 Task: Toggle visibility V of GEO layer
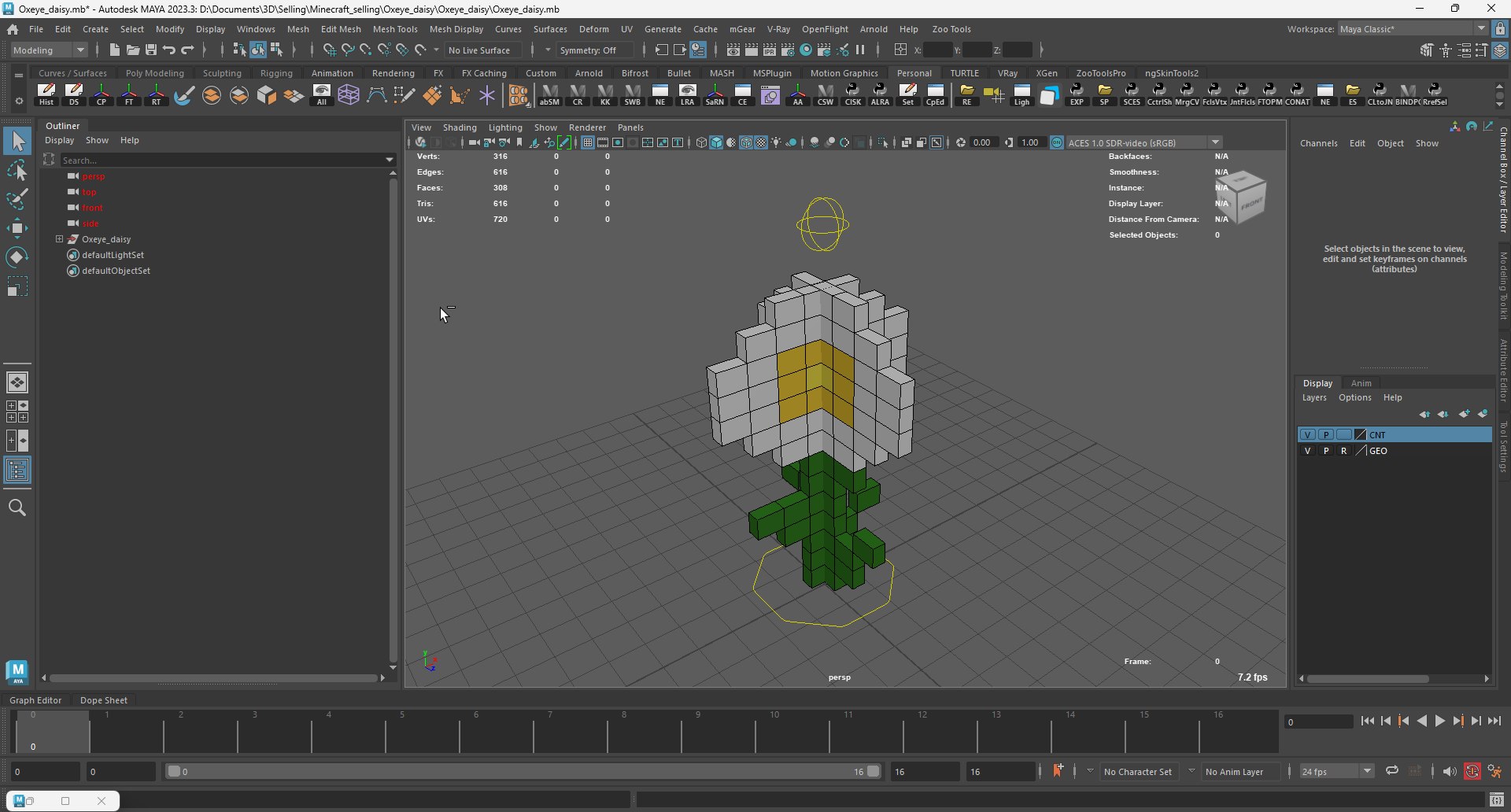click(1307, 451)
